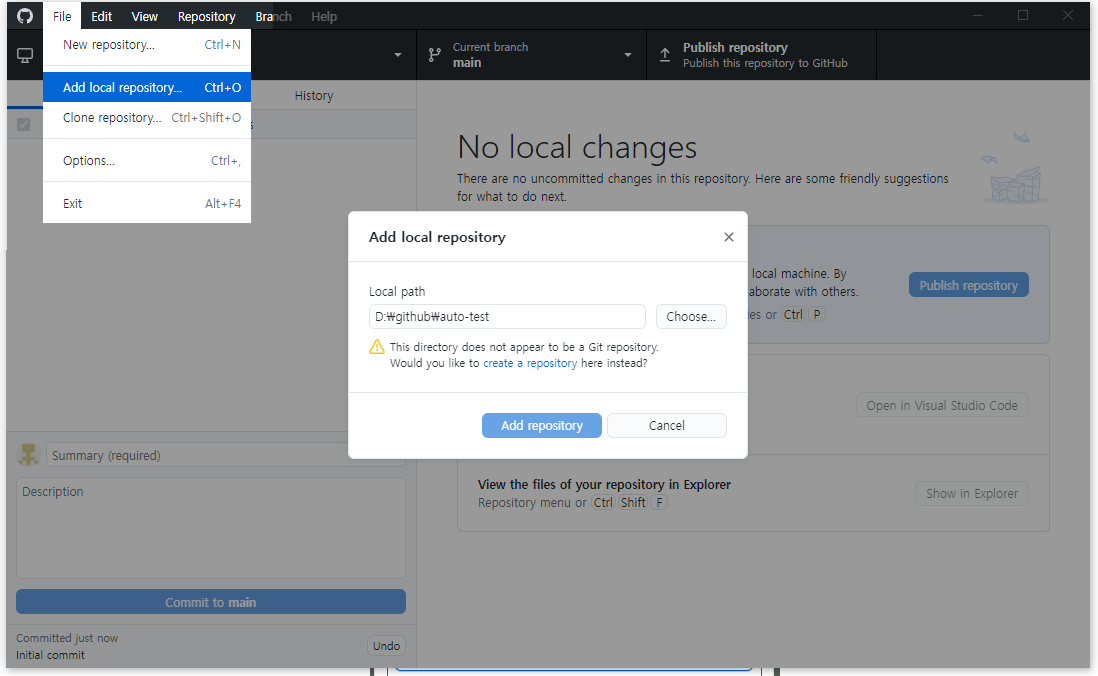Click the Show in Explorer button

pos(972,494)
